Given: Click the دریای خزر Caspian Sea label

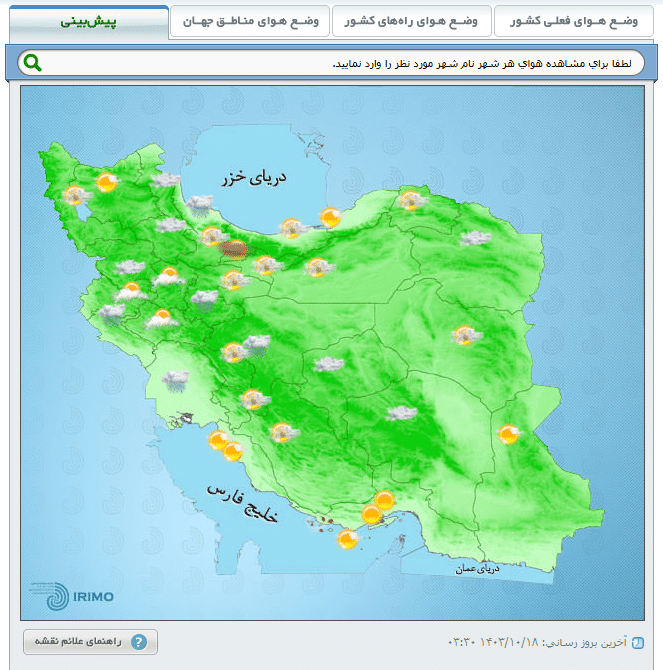Looking at the screenshot, I should point(254,178).
